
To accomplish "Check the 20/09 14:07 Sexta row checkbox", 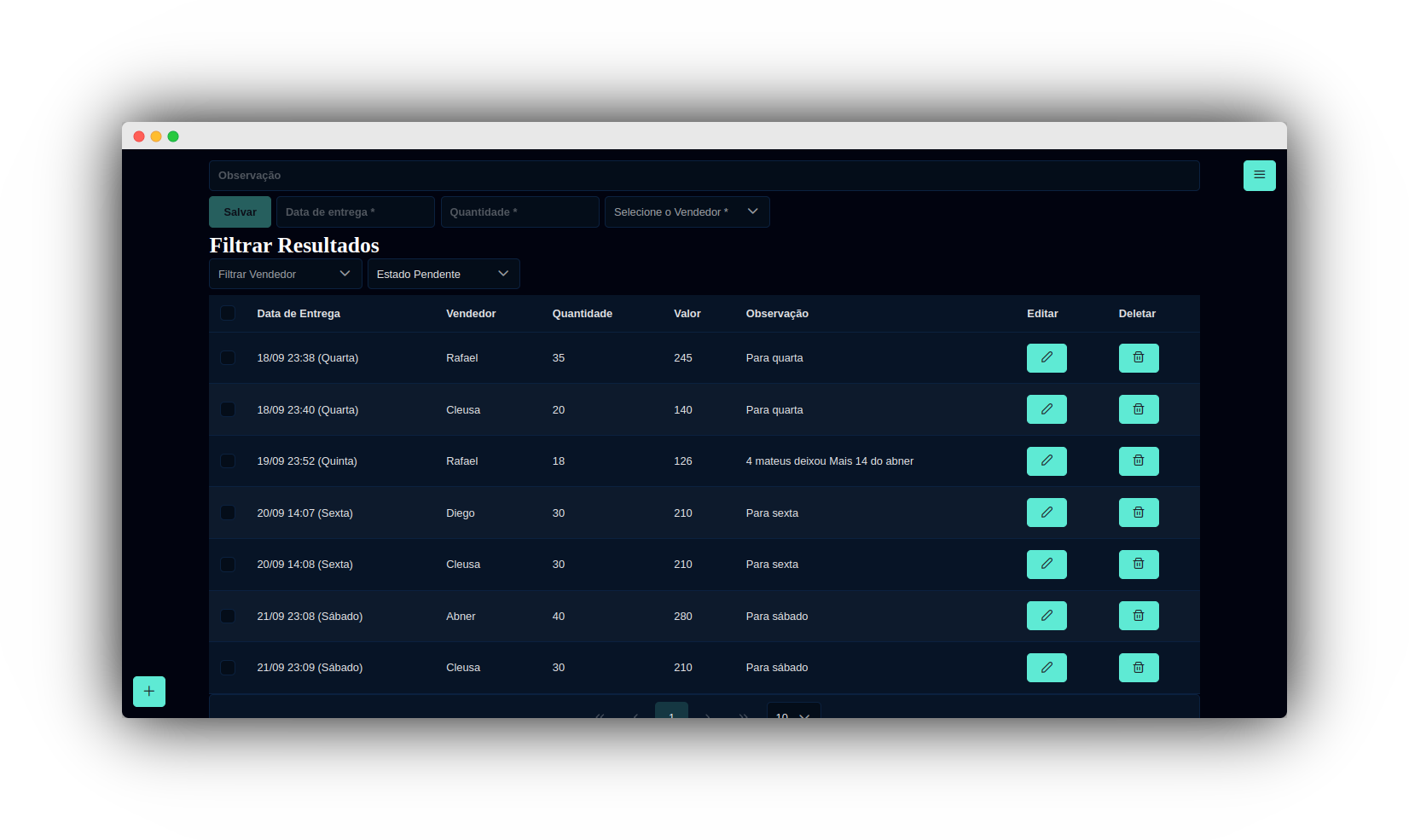I will coord(228,513).
